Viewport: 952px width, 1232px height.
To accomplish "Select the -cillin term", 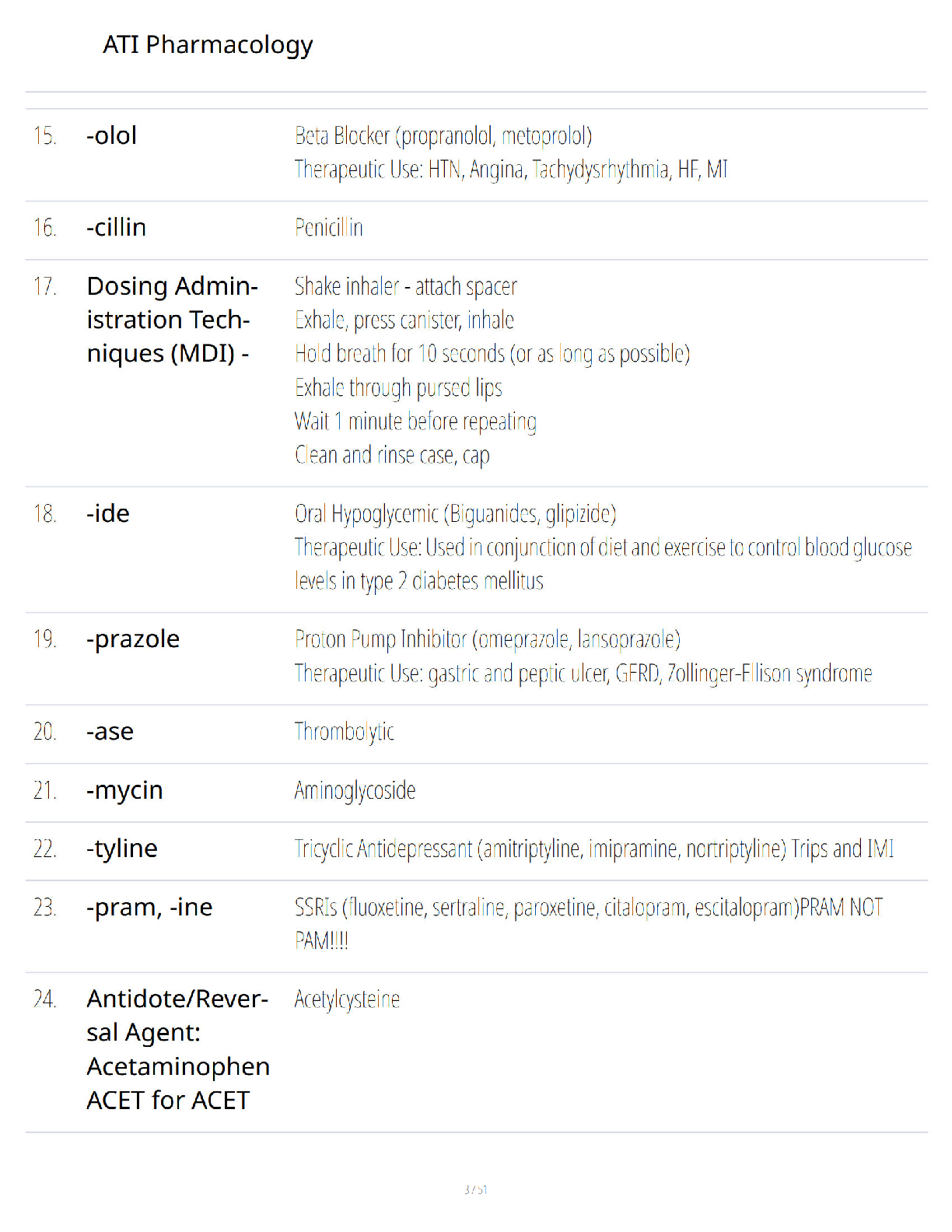I will click(116, 227).
